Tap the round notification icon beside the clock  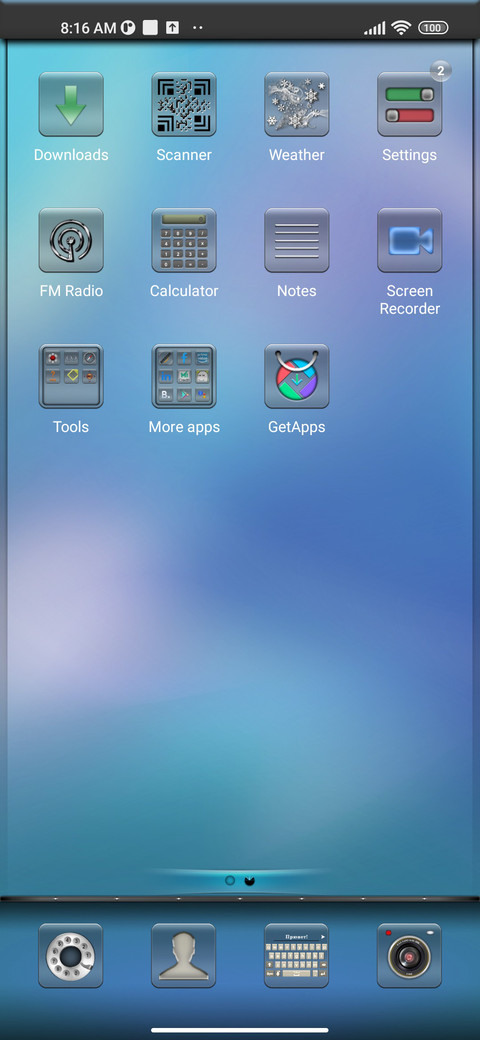coord(128,28)
